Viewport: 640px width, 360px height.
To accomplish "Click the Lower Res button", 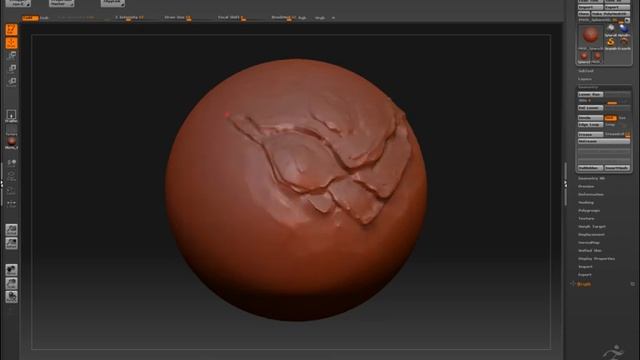I will (x=590, y=95).
